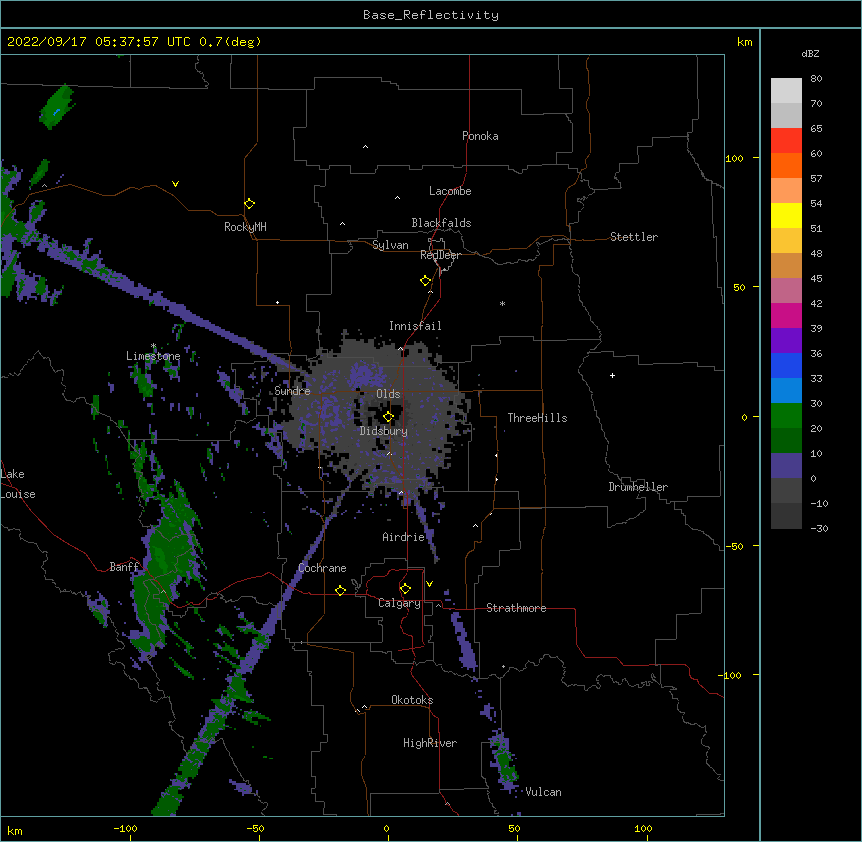Click the red 60-65 dBZ legend swatch

click(x=786, y=141)
